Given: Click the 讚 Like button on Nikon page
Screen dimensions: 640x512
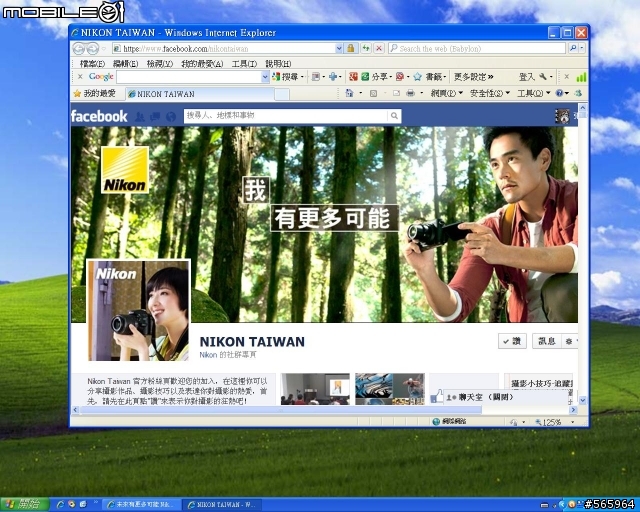Looking at the screenshot, I should (x=512, y=341).
